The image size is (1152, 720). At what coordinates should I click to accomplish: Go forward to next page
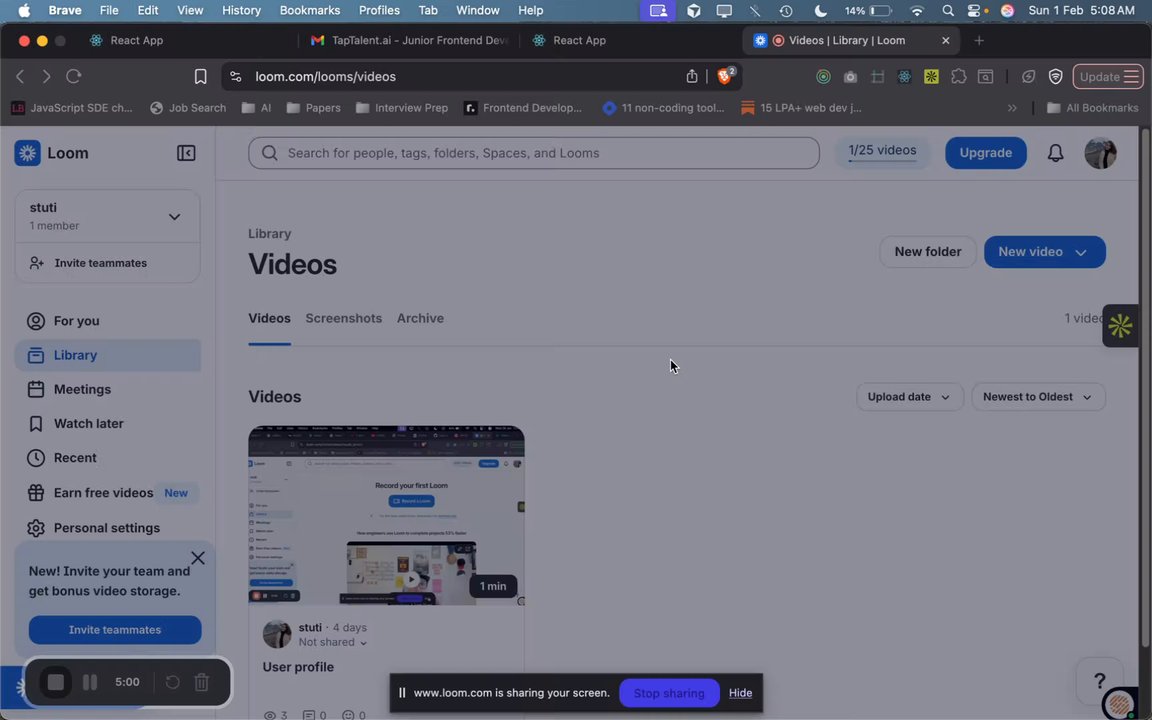46,76
